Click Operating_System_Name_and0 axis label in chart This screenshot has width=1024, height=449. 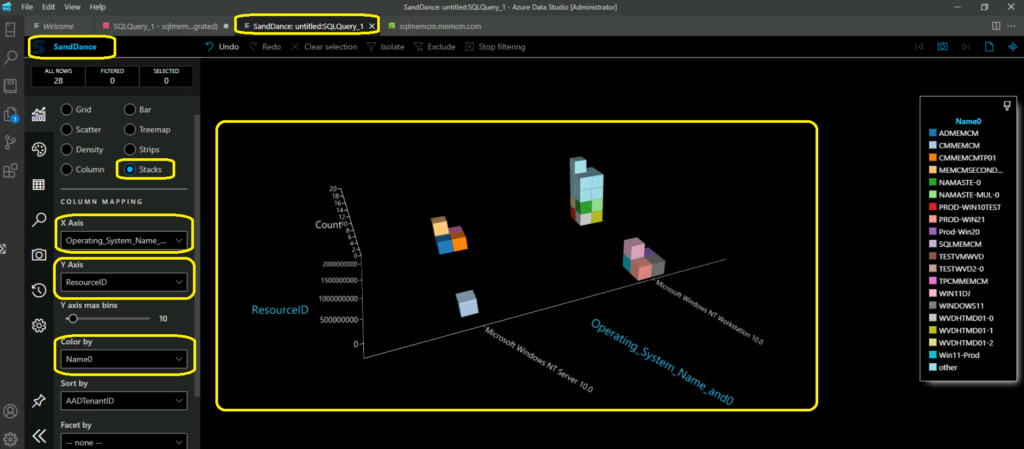coord(661,362)
